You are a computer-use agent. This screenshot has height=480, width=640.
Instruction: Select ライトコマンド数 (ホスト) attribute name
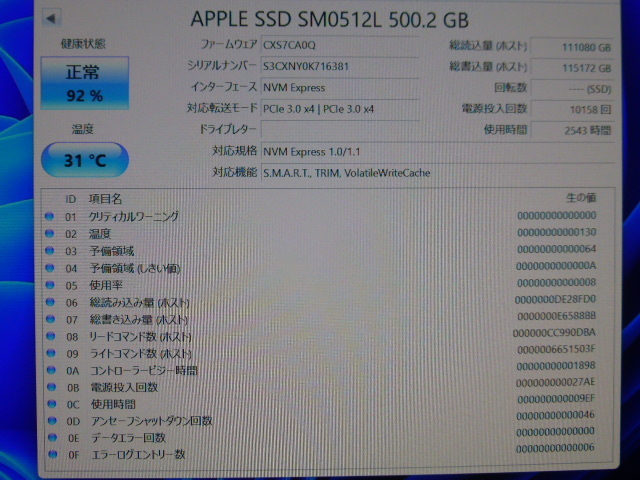coord(141,353)
